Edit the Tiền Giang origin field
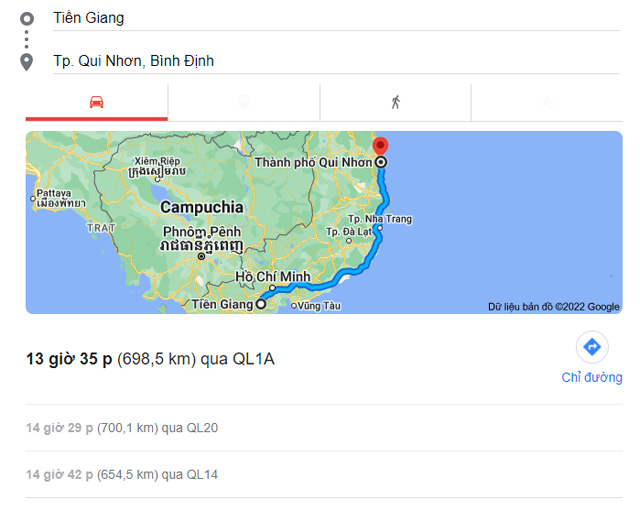This screenshot has height=510, width=640. (336, 18)
